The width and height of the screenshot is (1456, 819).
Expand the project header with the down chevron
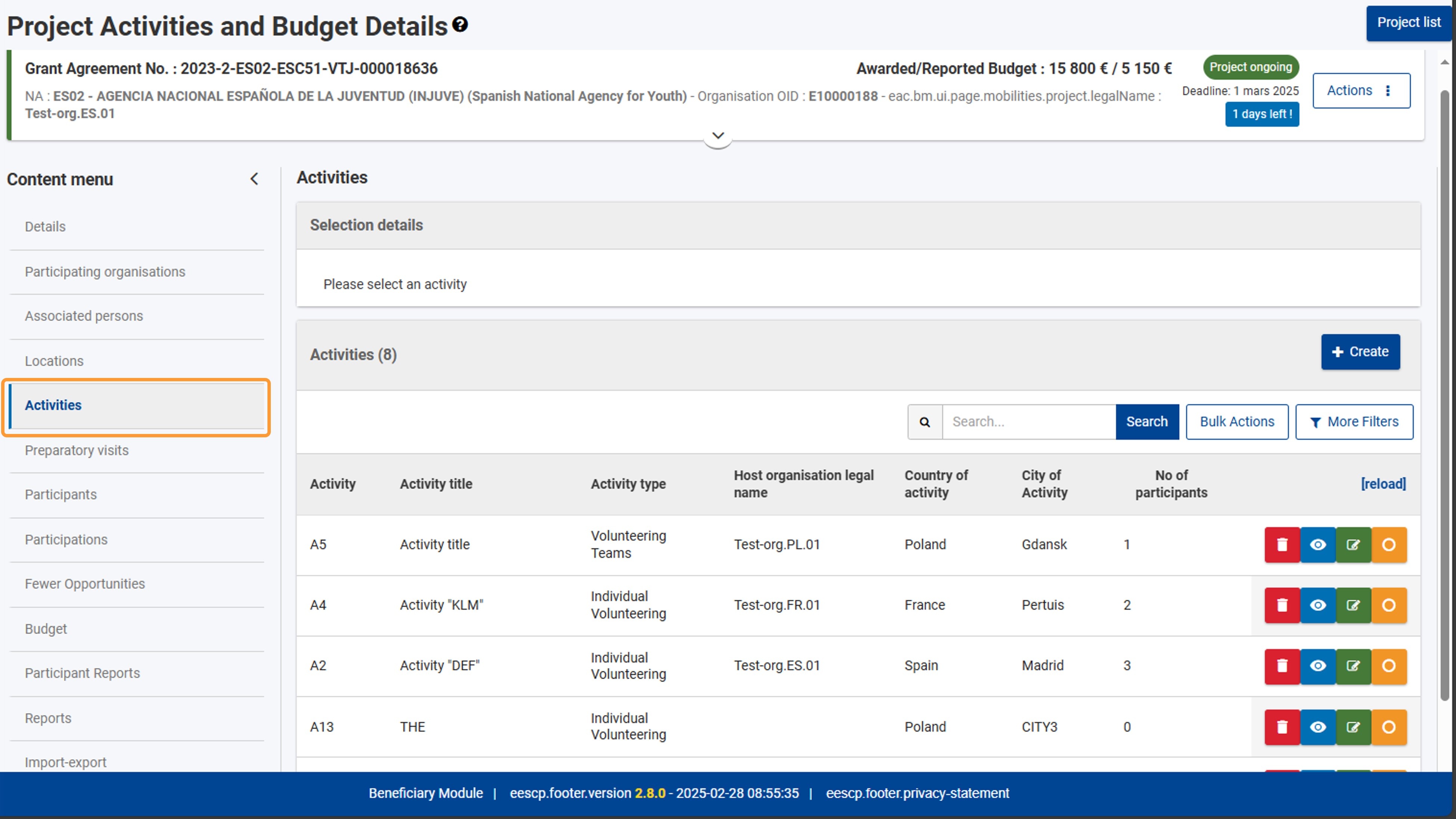(718, 136)
